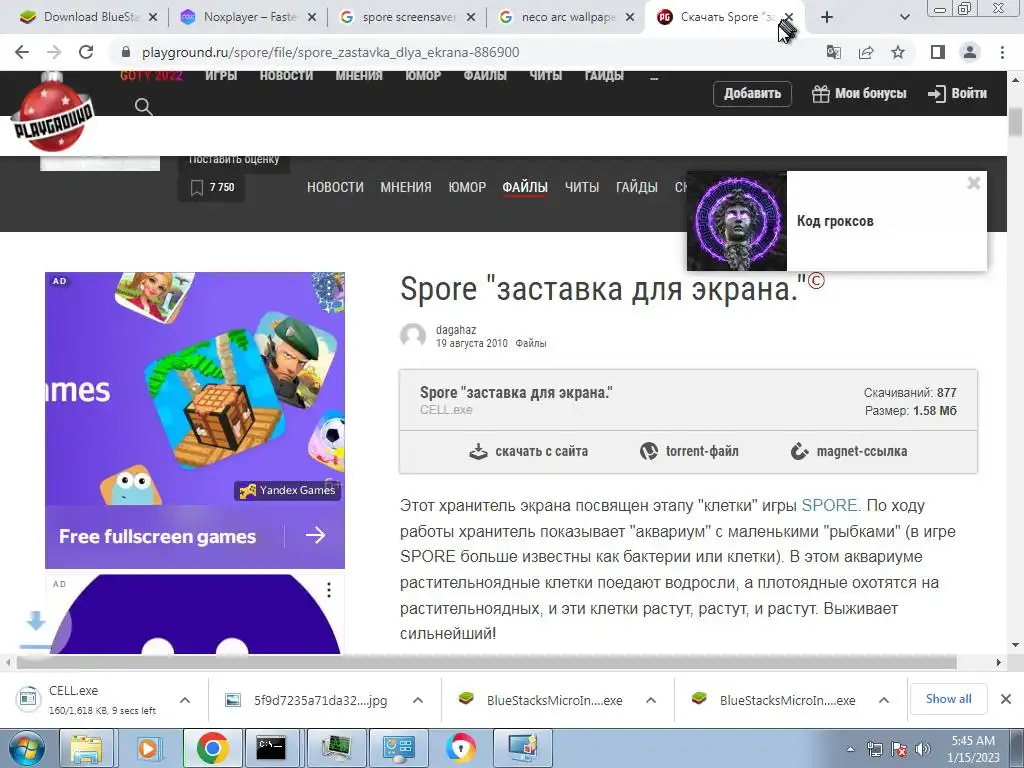This screenshot has width=1024, height=768.
Task: Open МНЕНИЯ in game submenu
Action: click(406, 187)
